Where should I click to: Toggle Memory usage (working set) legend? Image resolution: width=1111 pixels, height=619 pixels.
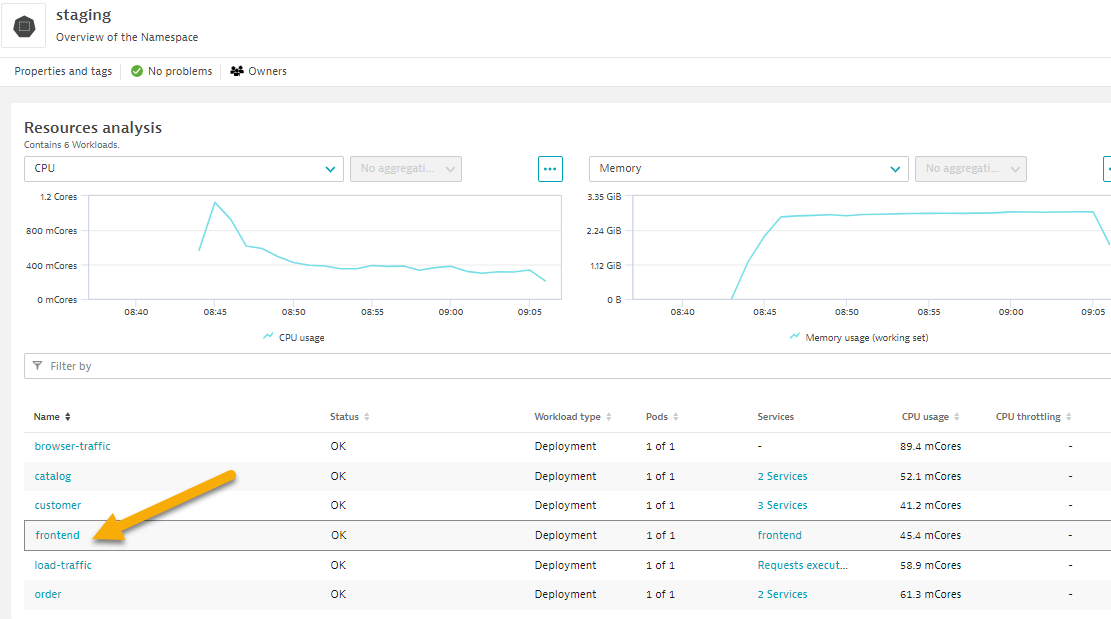859,338
